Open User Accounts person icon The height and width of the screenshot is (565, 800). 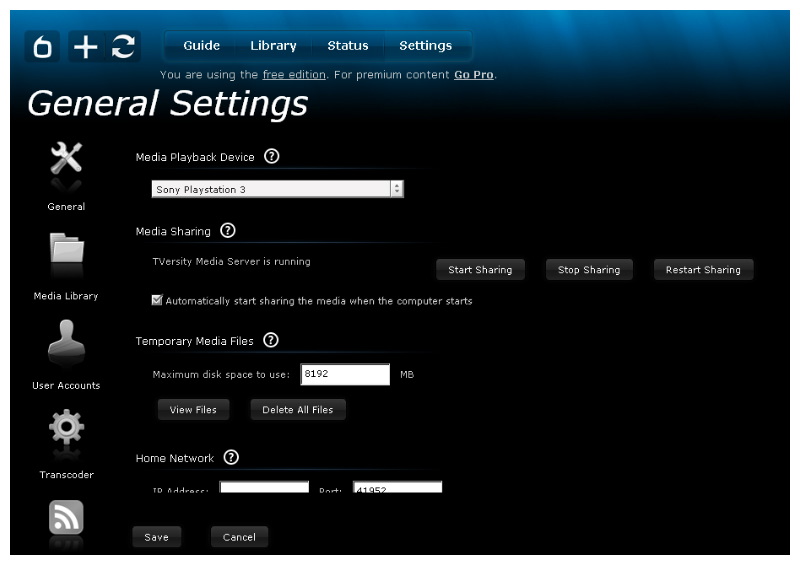tap(66, 337)
